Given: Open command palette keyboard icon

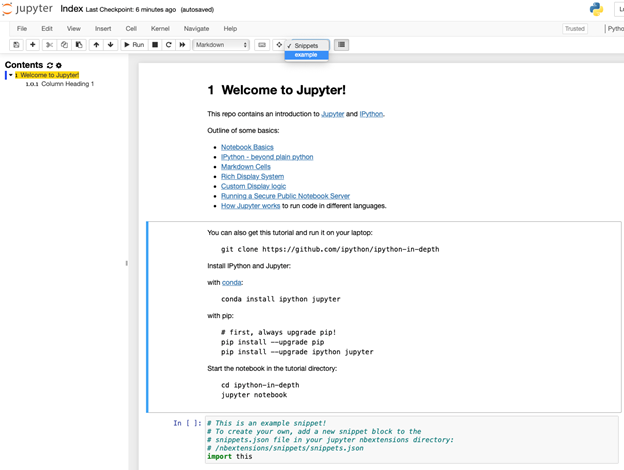Looking at the screenshot, I should [262, 45].
